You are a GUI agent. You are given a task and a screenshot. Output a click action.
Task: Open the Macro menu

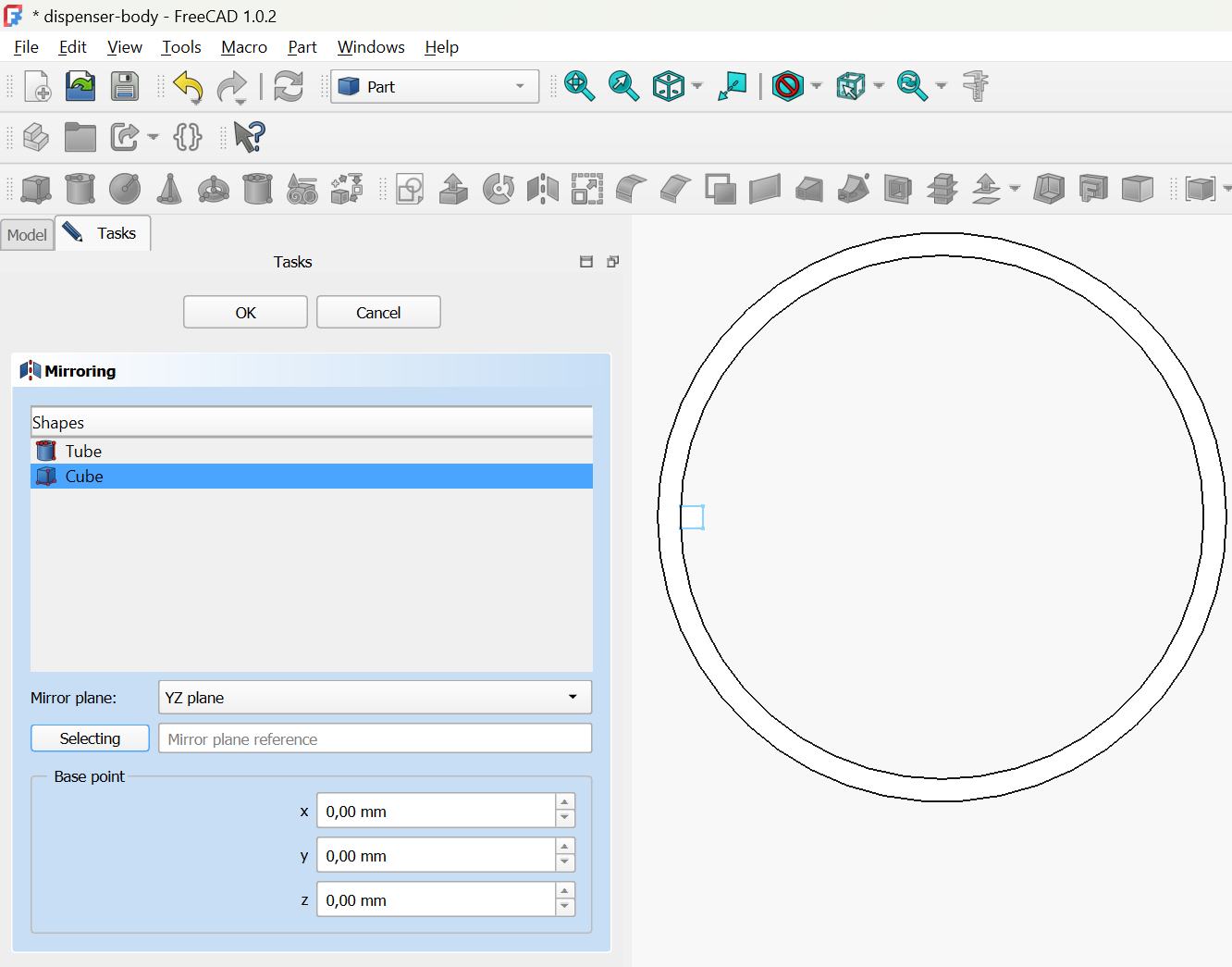pos(244,47)
